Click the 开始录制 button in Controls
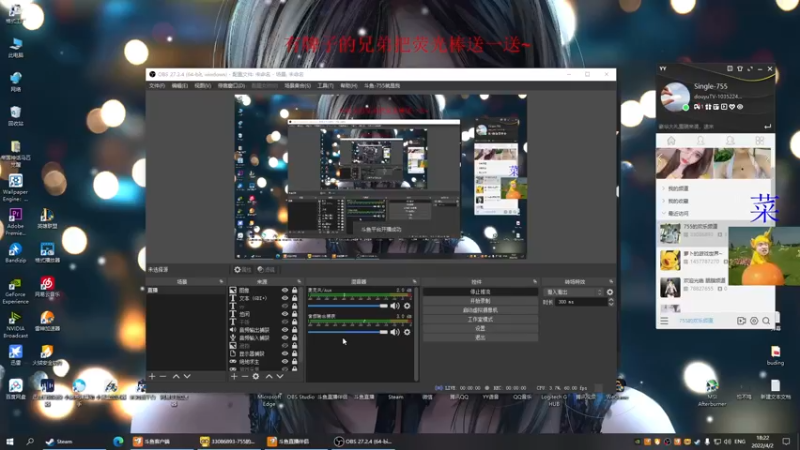The image size is (800, 450). pos(480,301)
